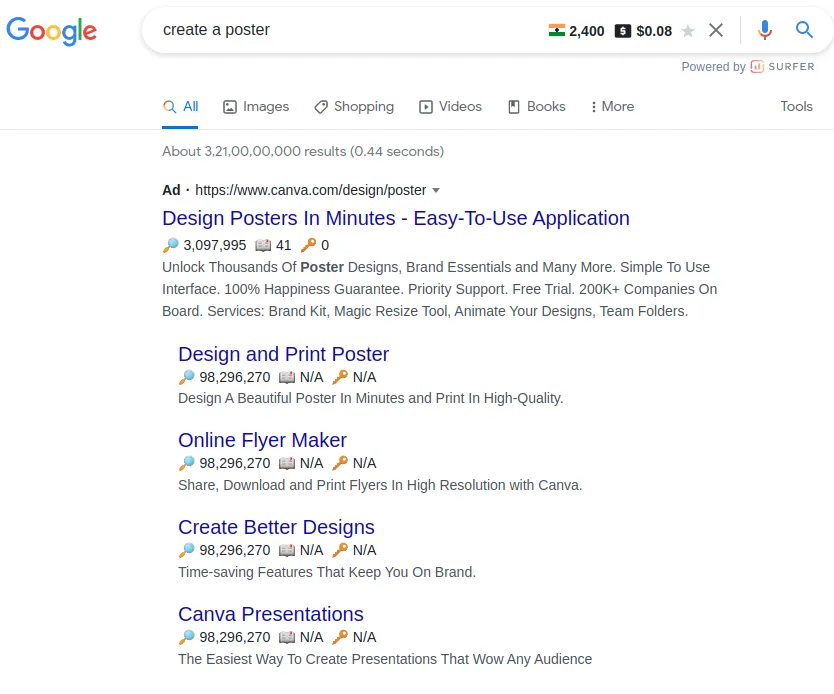Clear the search box with the X
Image resolution: width=834 pixels, height=694 pixels.
click(x=716, y=30)
